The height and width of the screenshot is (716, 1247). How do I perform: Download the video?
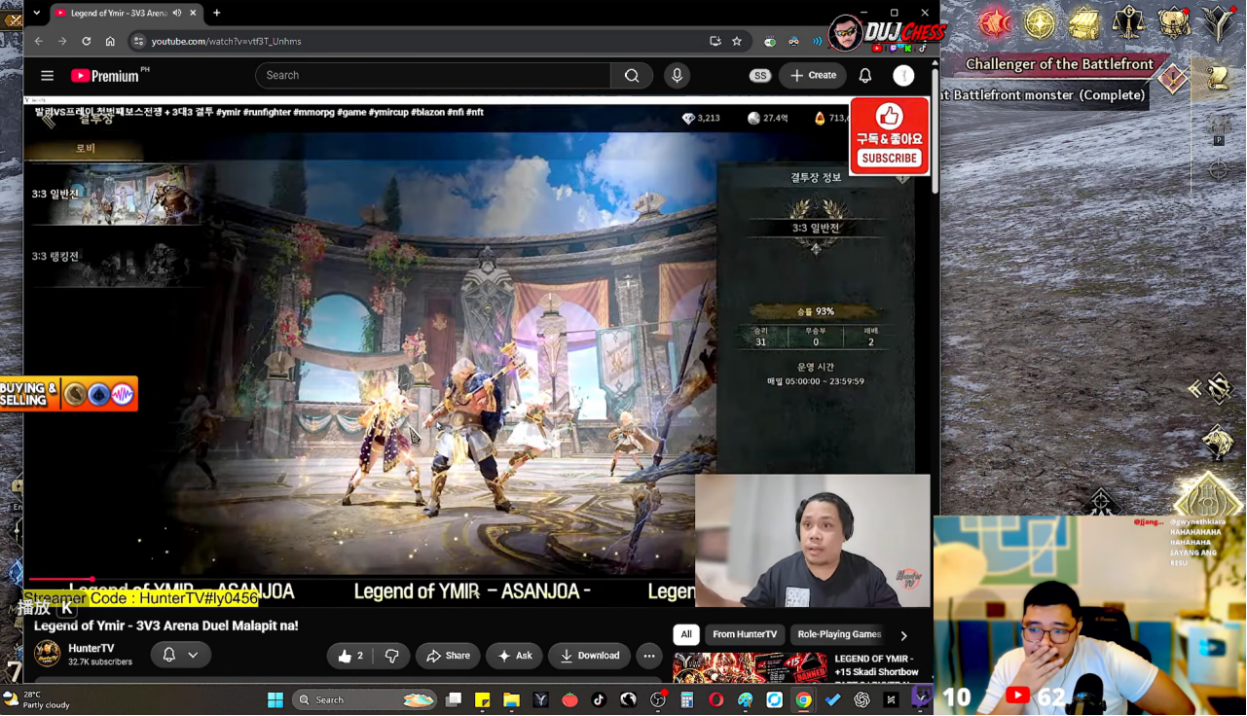pos(589,656)
